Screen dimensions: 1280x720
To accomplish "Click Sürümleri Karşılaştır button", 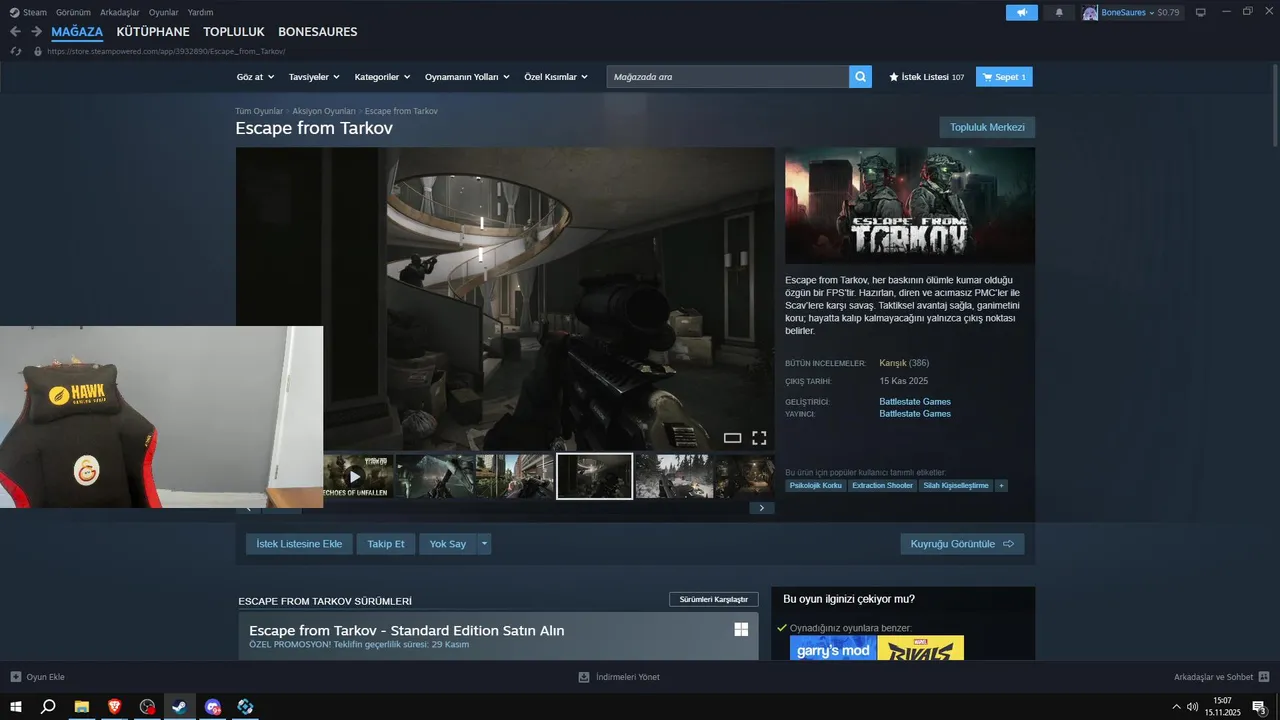I will pyautogui.click(x=714, y=599).
